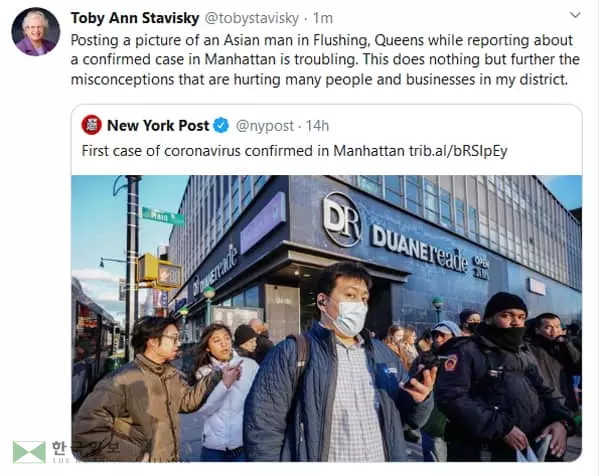Click the Korean newspaper watermark logo
600x476 pixels.
(x=29, y=452)
